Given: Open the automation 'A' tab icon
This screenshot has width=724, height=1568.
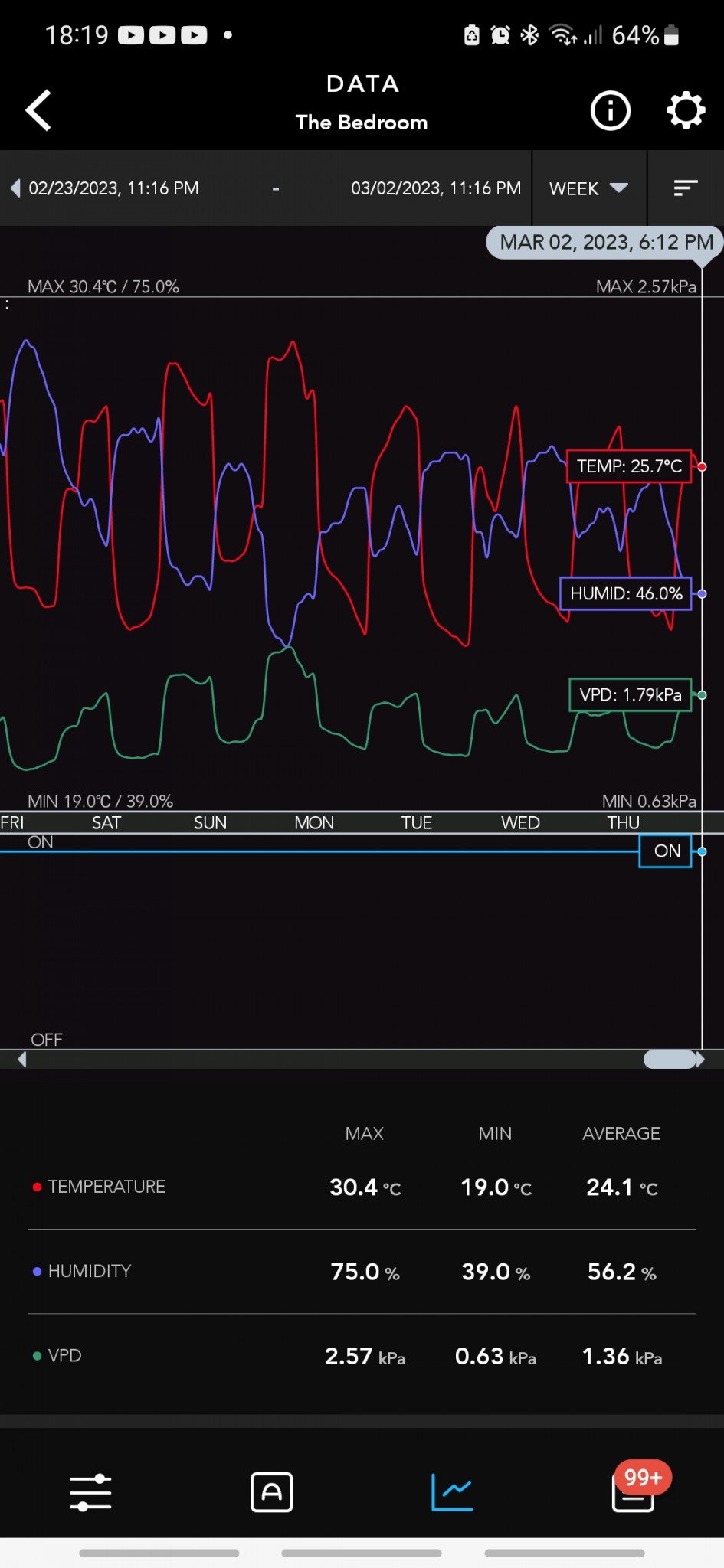Looking at the screenshot, I should (x=272, y=1492).
